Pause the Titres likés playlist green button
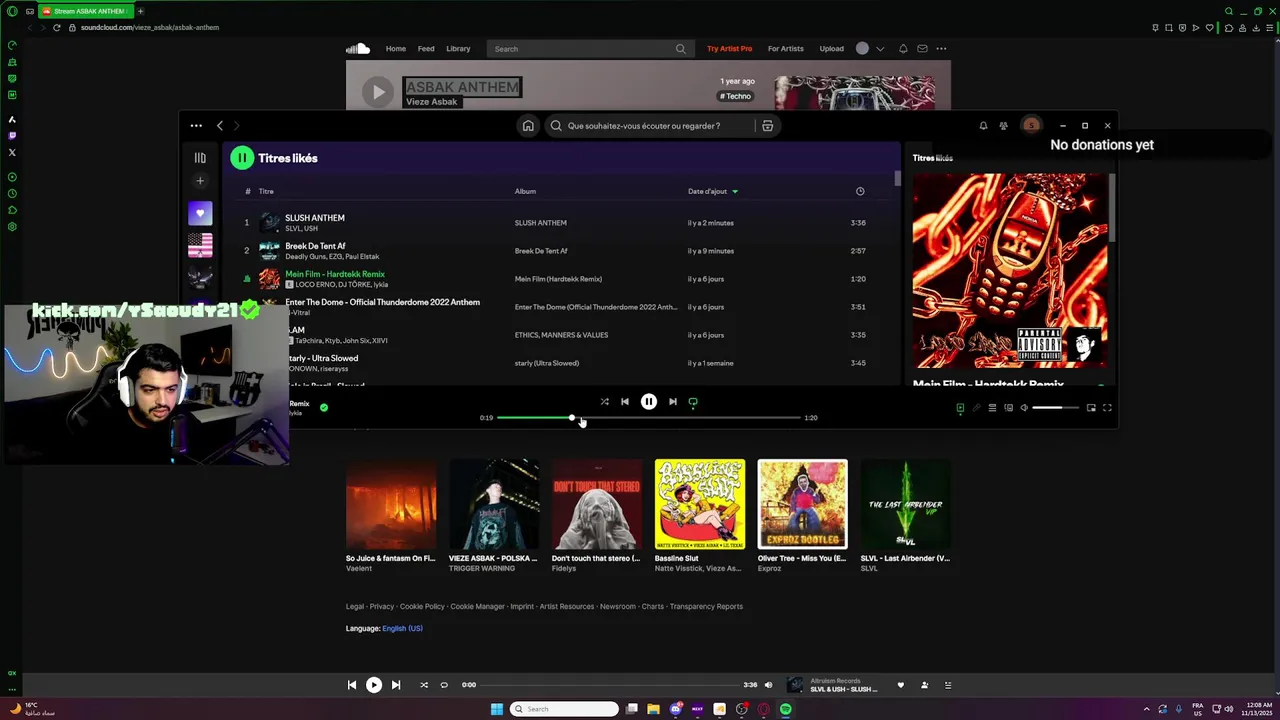The height and width of the screenshot is (720, 1280). [x=242, y=158]
